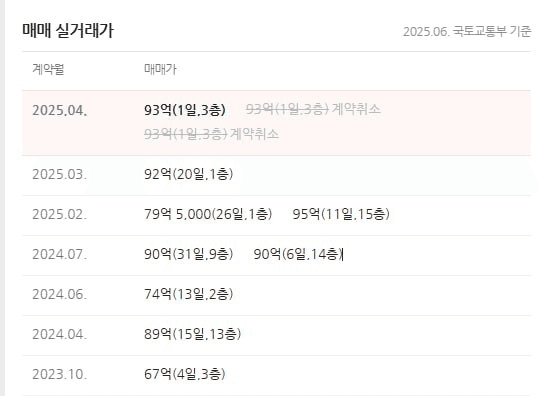Click the 2023.10. month cell

point(59,374)
